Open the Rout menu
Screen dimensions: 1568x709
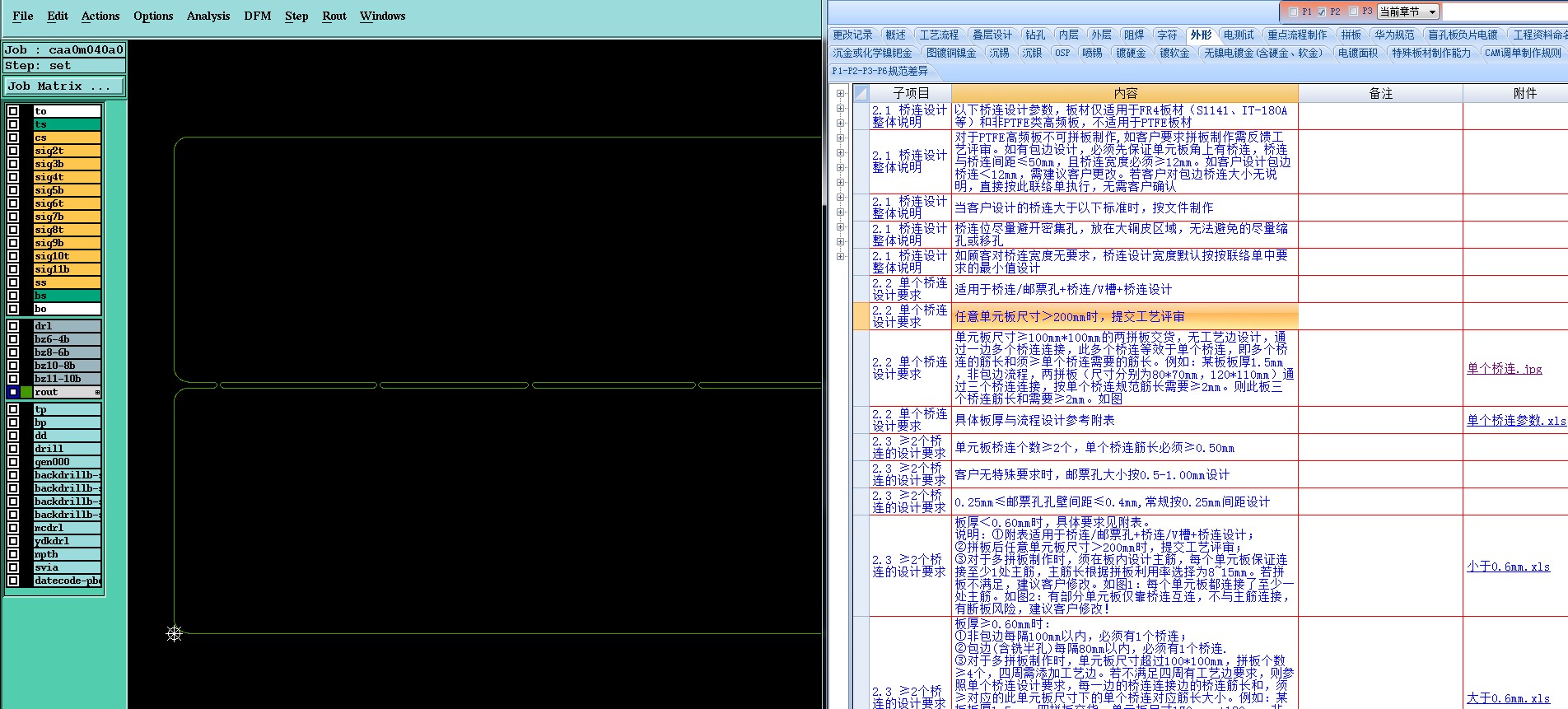coord(334,16)
